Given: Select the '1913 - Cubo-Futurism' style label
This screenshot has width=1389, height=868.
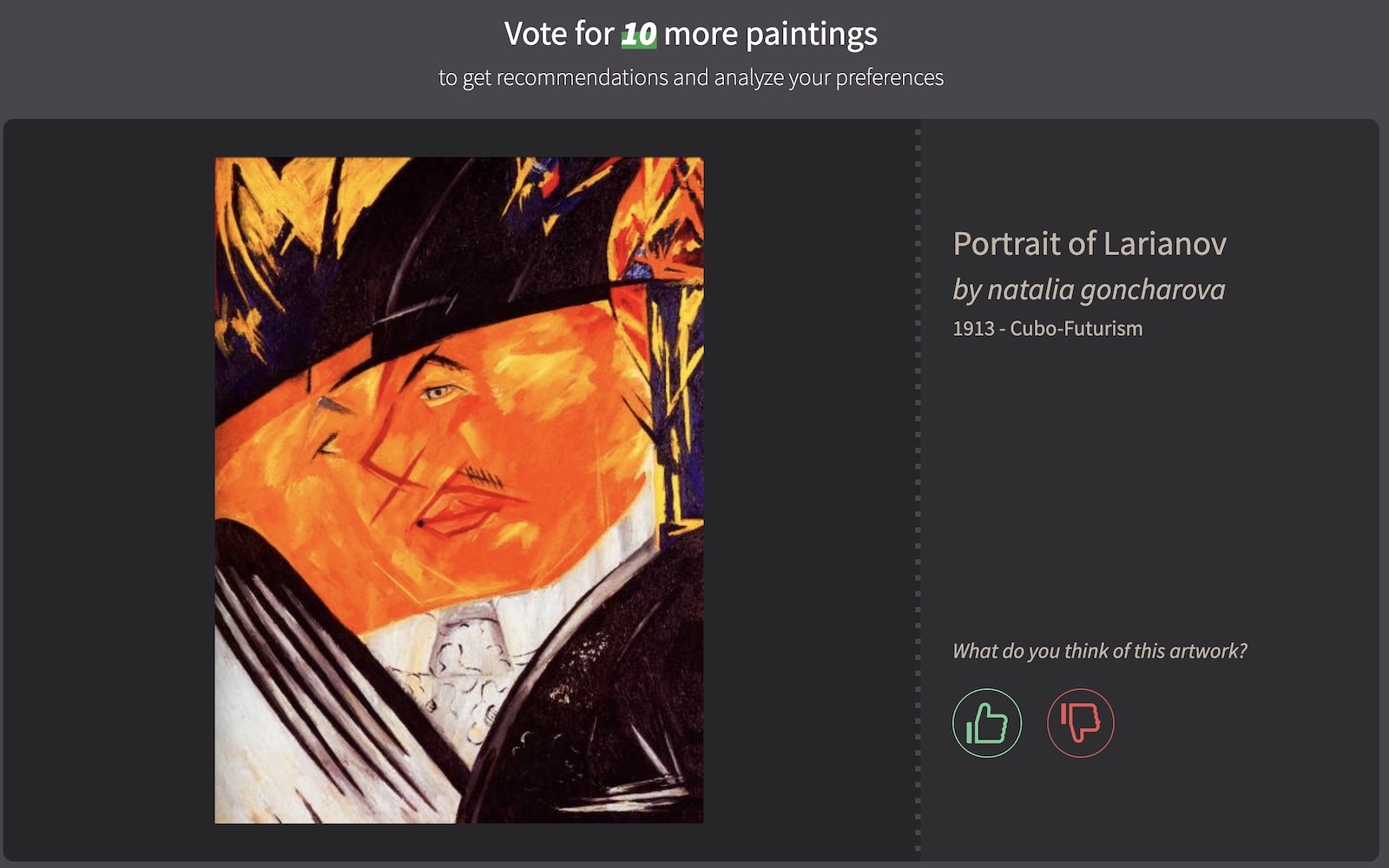Looking at the screenshot, I should click(1048, 328).
